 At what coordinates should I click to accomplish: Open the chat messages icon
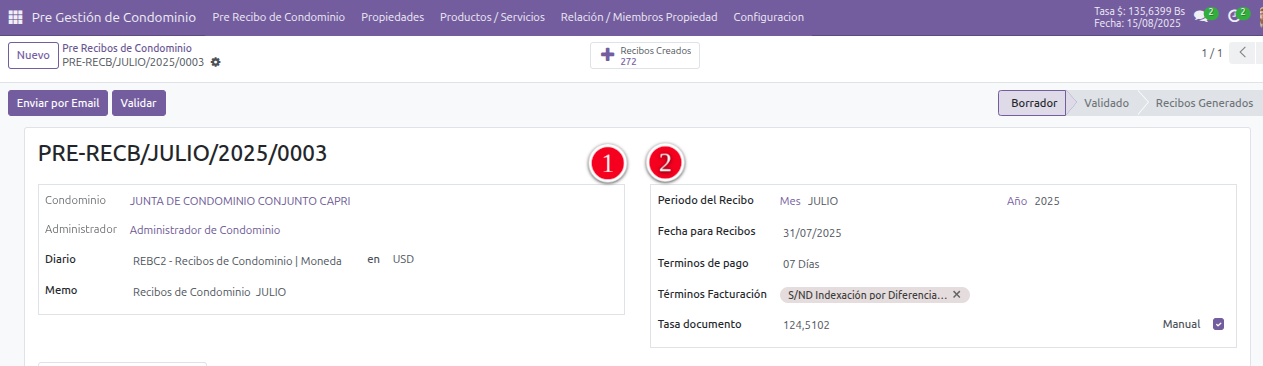tap(1200, 17)
